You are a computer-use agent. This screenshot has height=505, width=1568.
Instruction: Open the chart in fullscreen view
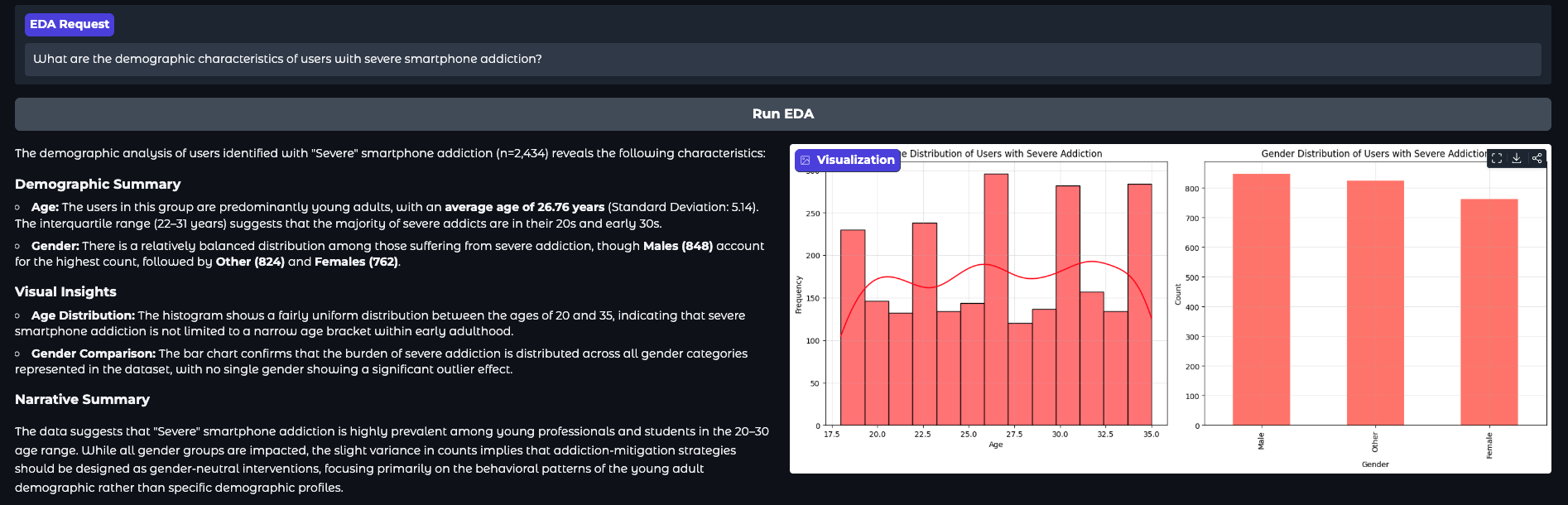coord(1497,158)
